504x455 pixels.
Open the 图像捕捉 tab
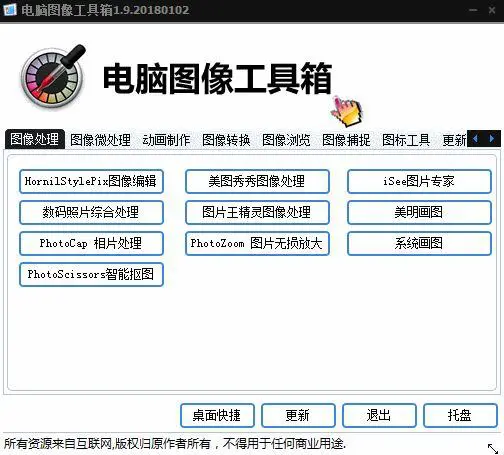(x=346, y=140)
